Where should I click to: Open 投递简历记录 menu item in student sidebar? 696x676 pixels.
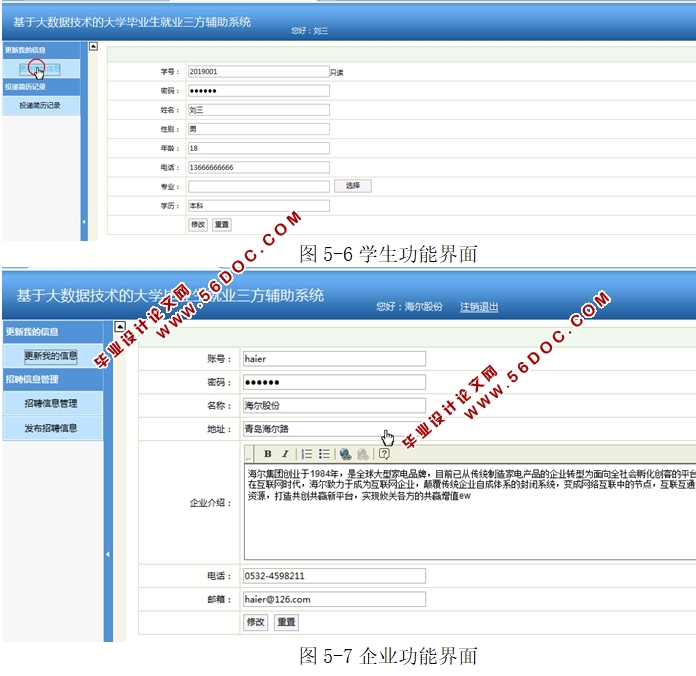point(40,105)
